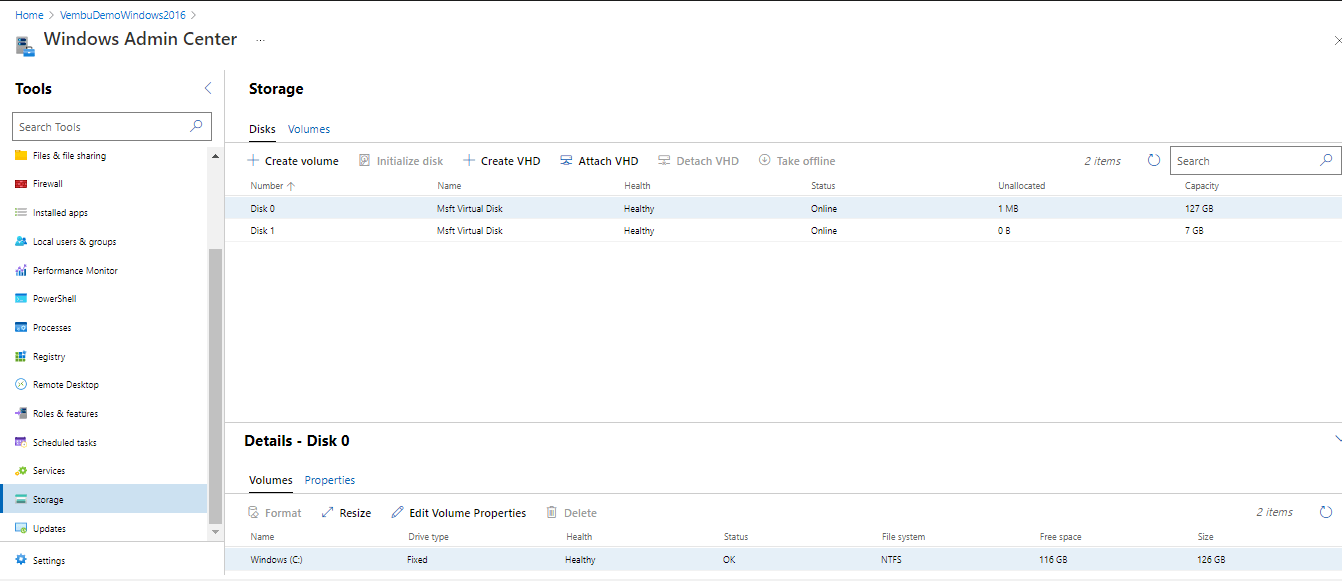Click Edit Volume Properties
1342x581 pixels.
point(459,513)
